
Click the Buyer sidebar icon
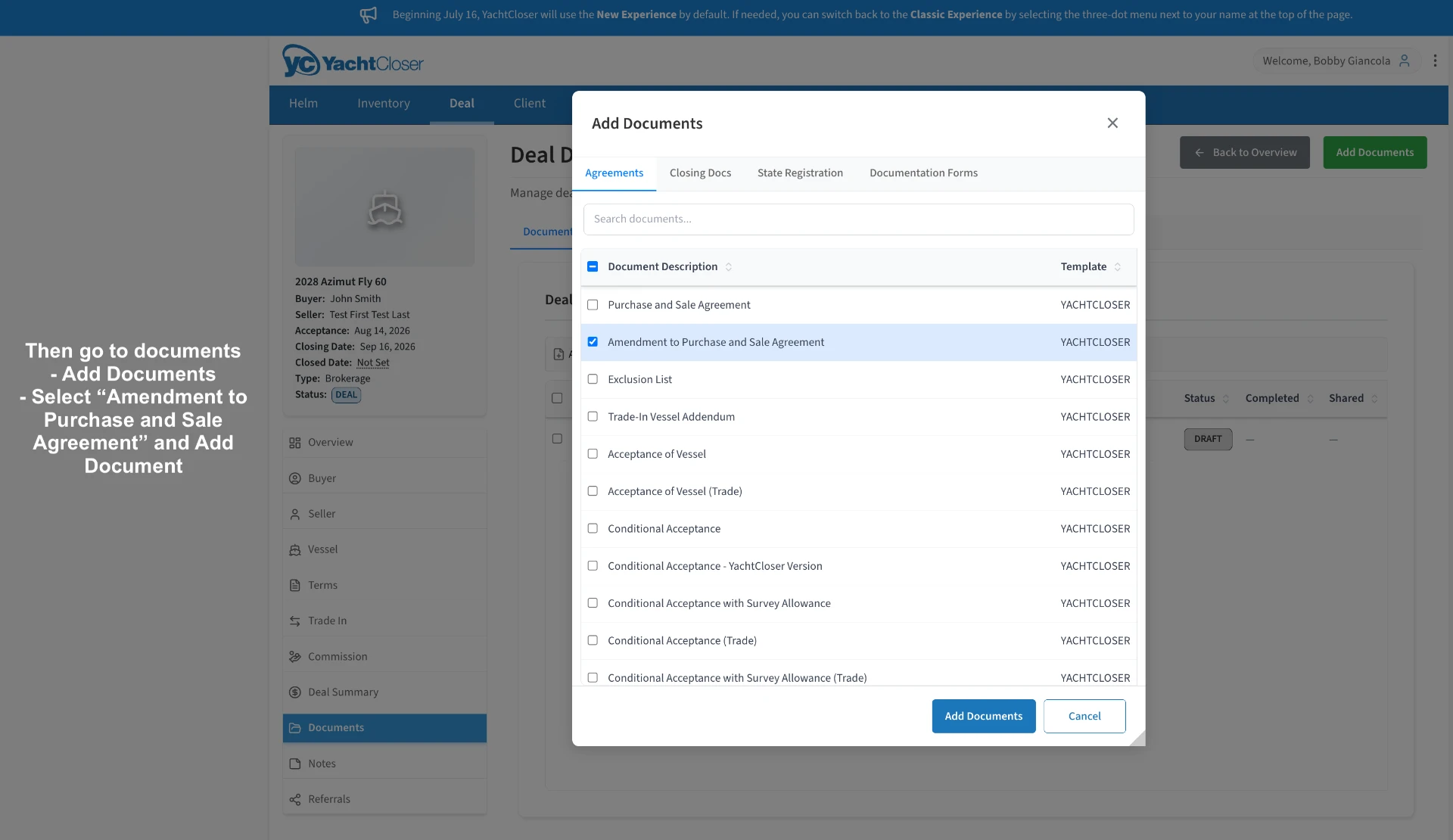pyautogui.click(x=295, y=478)
